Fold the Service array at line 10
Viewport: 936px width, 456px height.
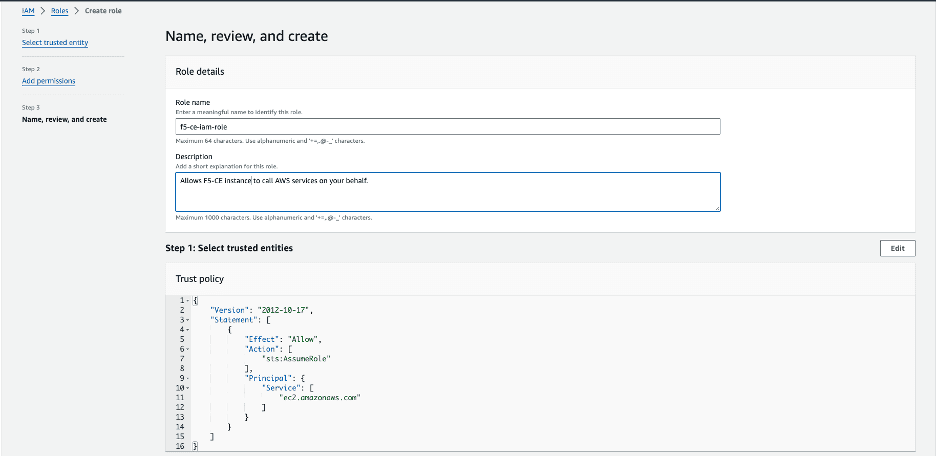(187, 387)
